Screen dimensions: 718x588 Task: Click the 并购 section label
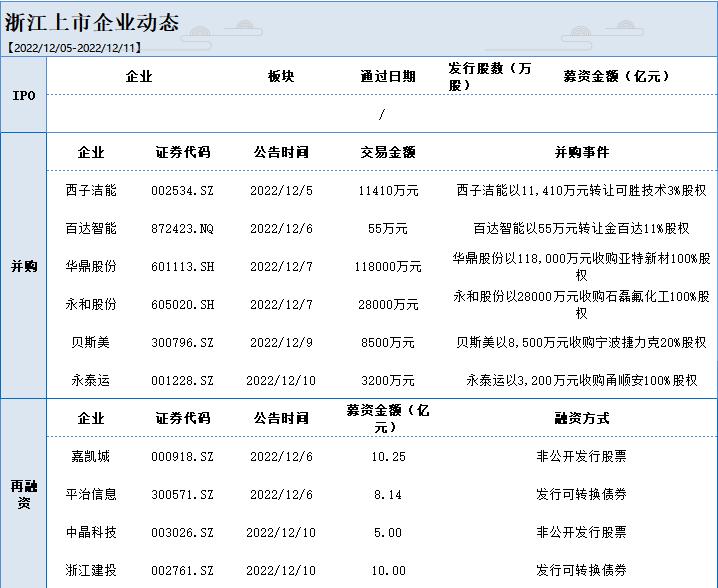[x=24, y=266]
